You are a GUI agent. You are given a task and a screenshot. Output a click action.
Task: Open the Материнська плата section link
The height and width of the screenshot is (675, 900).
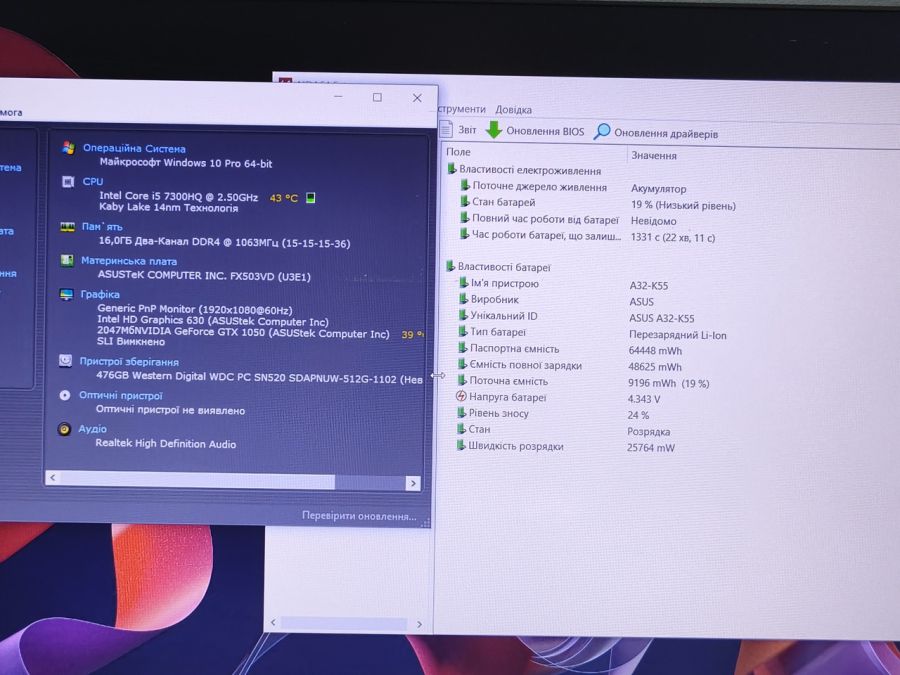pos(129,261)
